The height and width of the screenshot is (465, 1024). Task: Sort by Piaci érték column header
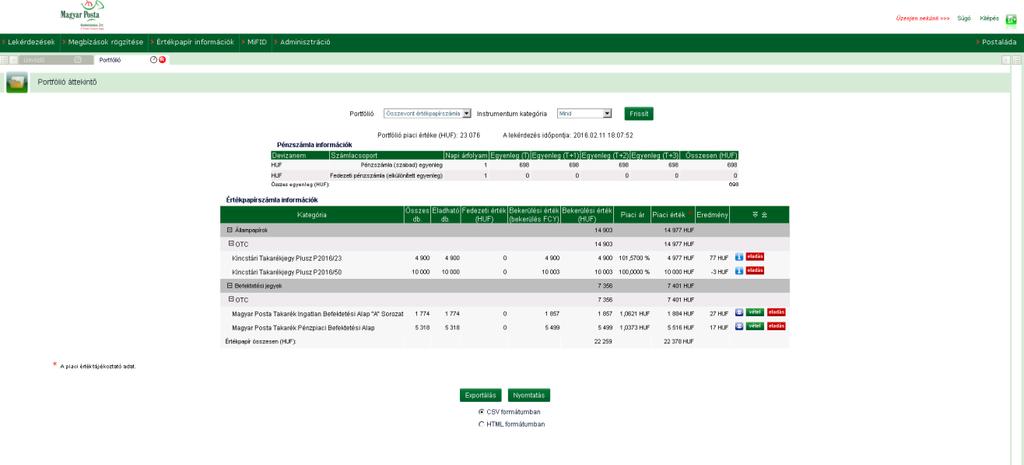click(673, 214)
